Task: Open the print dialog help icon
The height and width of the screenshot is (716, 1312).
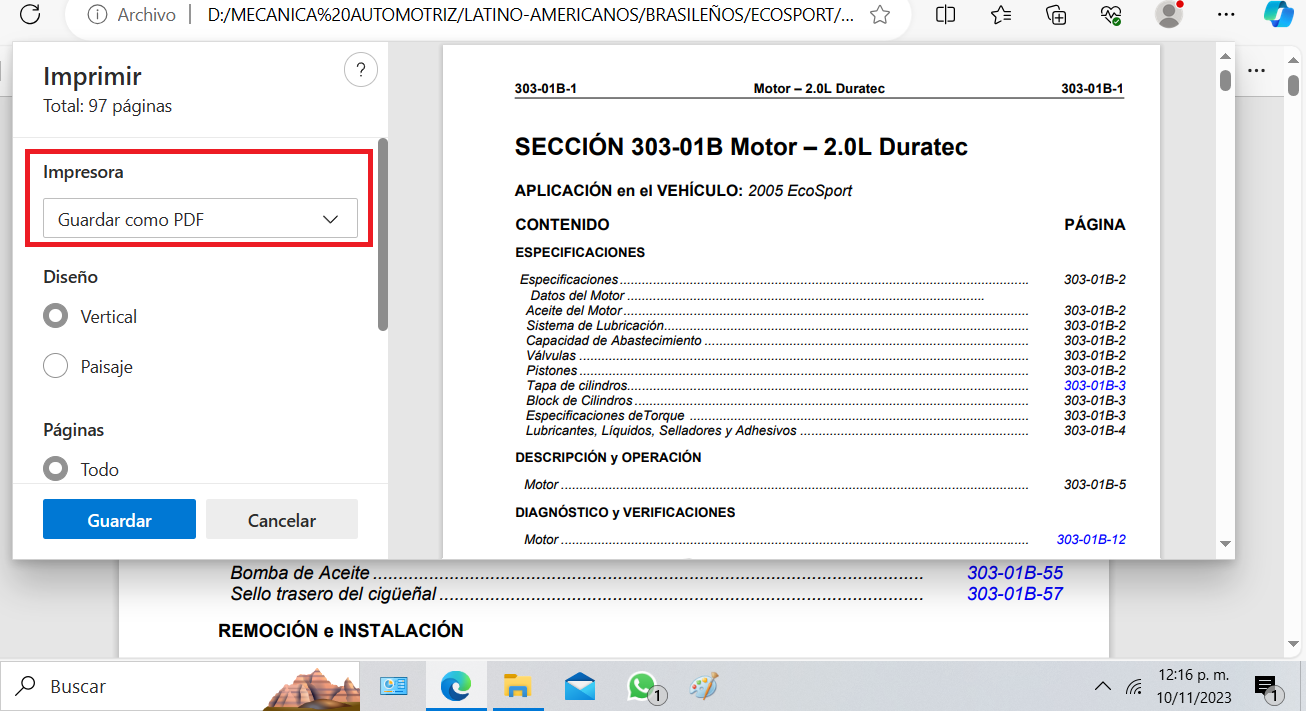Action: coord(360,71)
